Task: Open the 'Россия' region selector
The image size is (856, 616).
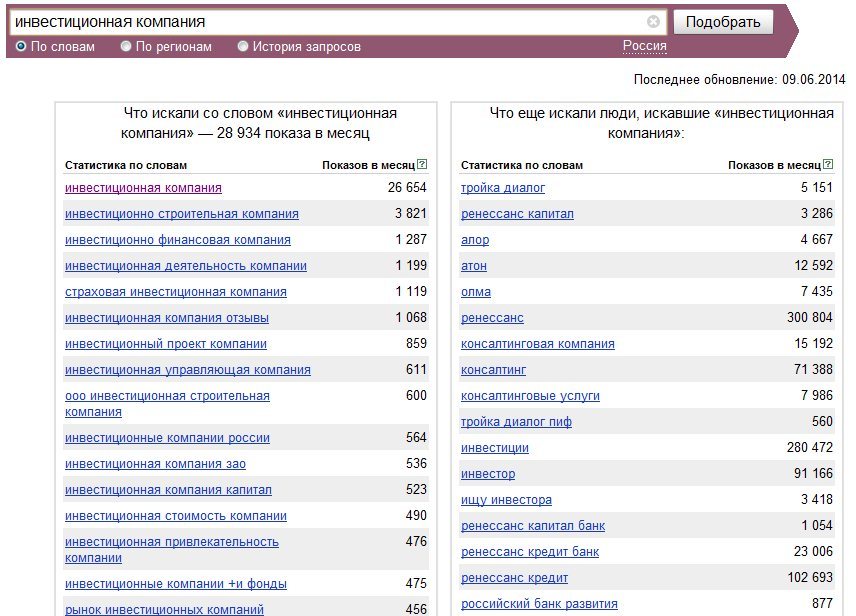Action: [645, 46]
